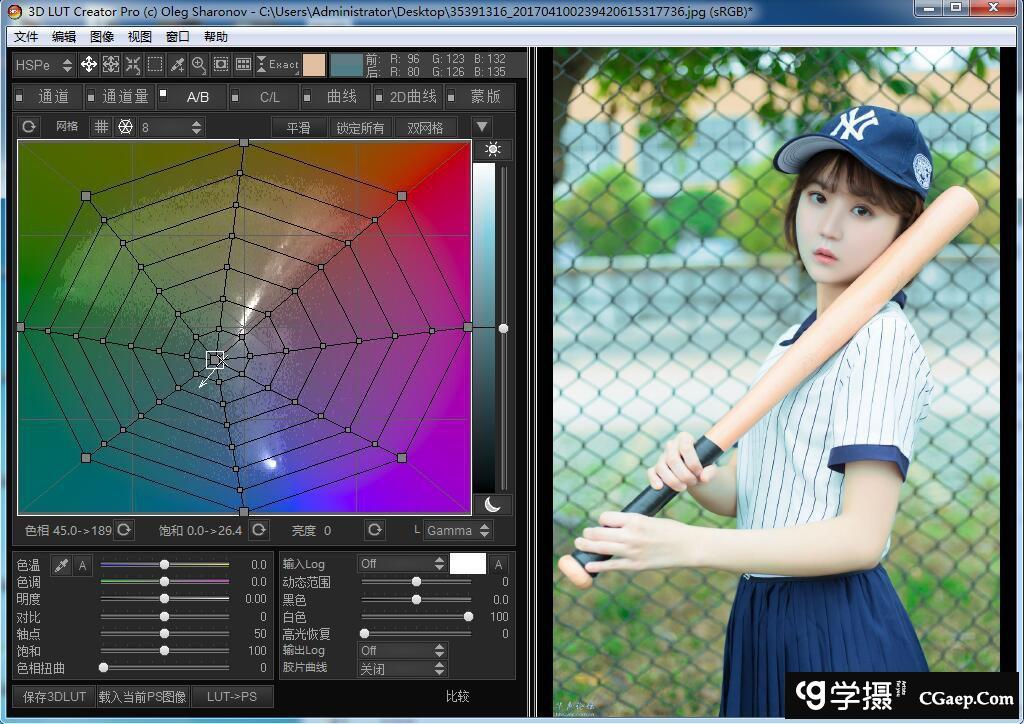Click the 对比 contrast slider handle
Screen dimensions: 1024x724
click(165, 617)
